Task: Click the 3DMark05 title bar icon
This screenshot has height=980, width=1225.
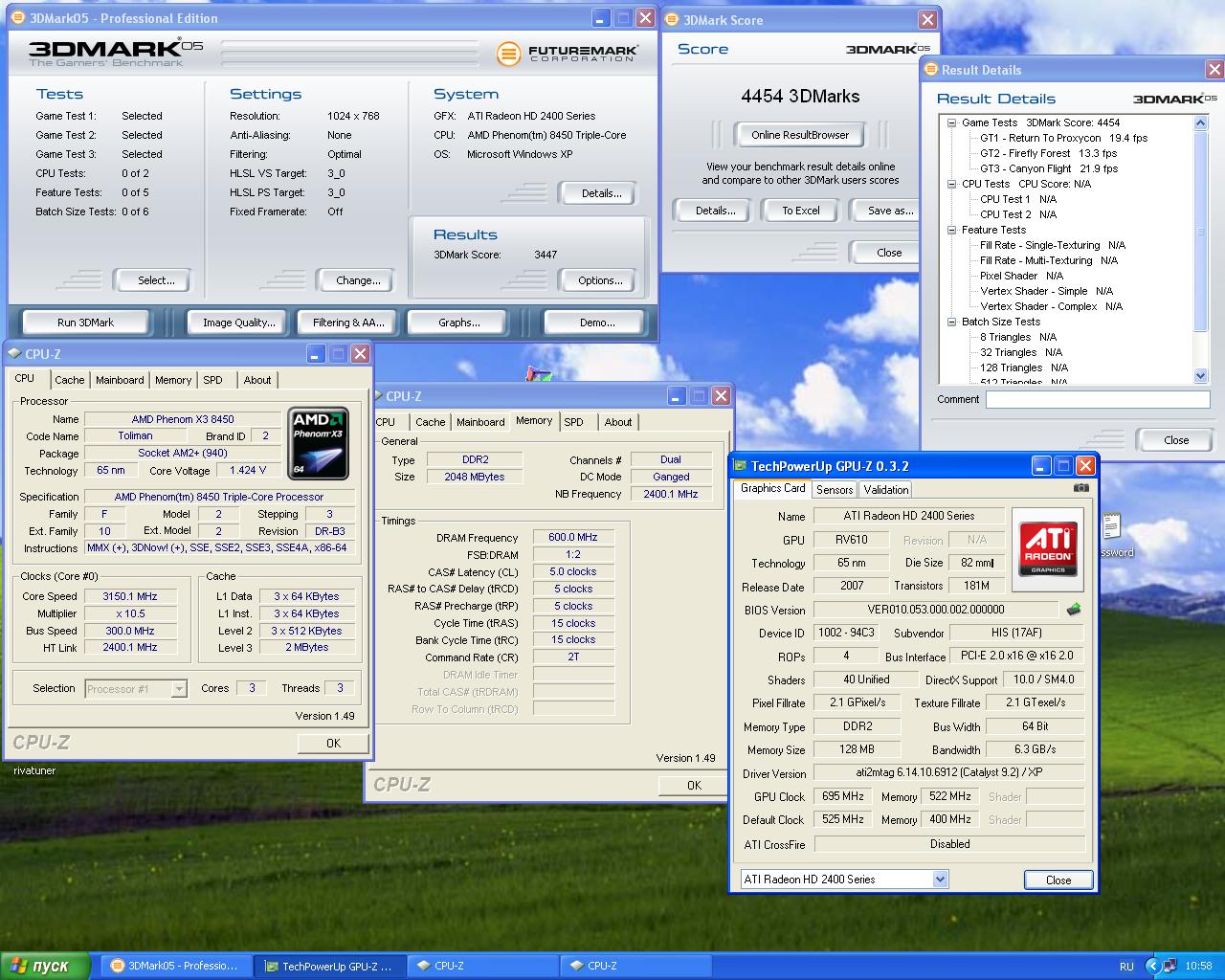Action: [18, 18]
